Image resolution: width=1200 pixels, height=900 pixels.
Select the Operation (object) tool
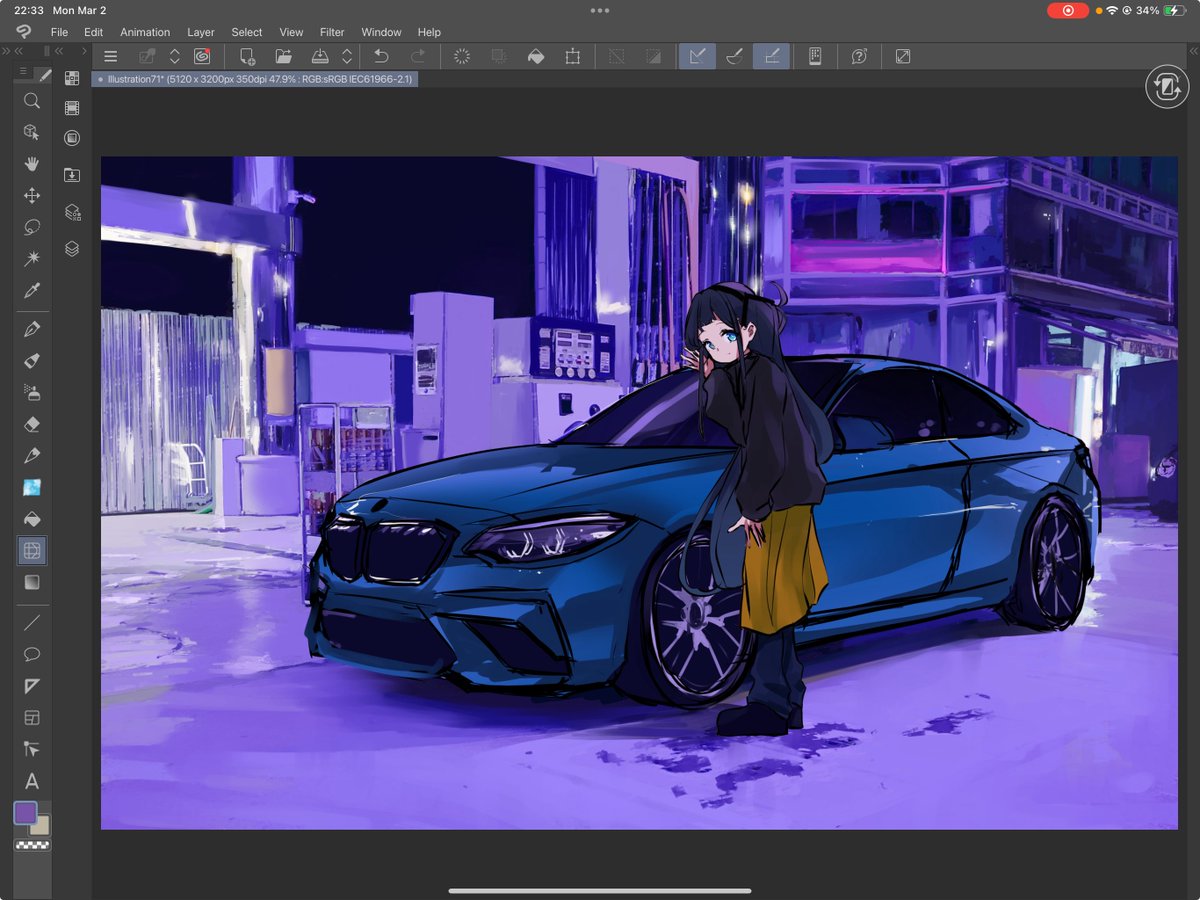pyautogui.click(x=32, y=132)
